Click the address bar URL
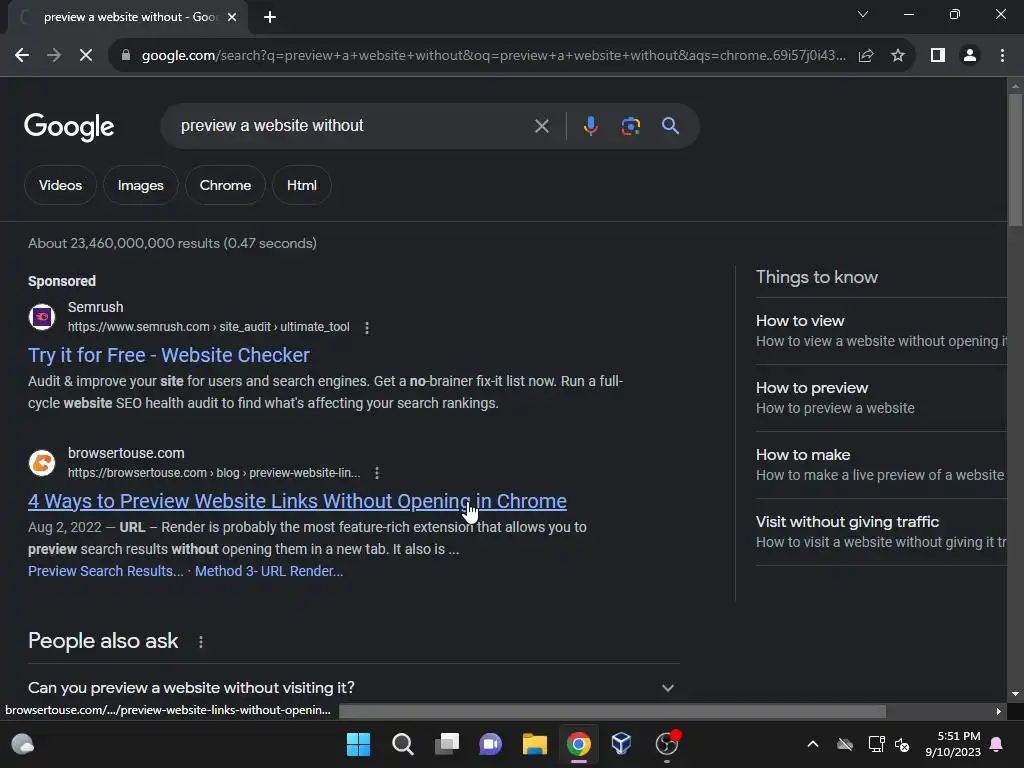 point(493,56)
